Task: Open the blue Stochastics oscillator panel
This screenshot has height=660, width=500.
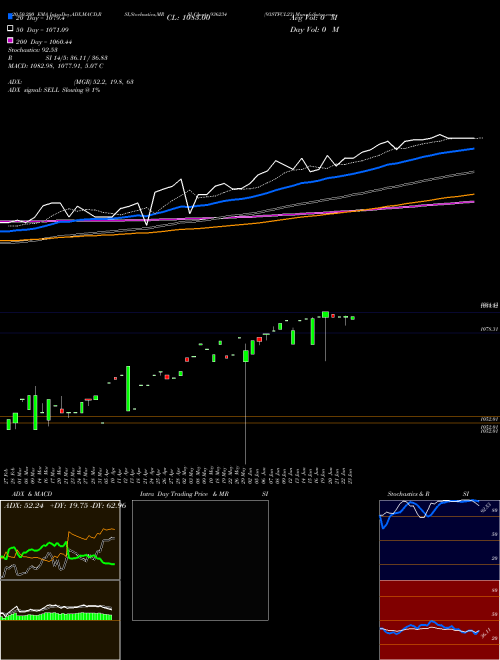Action: (439, 540)
